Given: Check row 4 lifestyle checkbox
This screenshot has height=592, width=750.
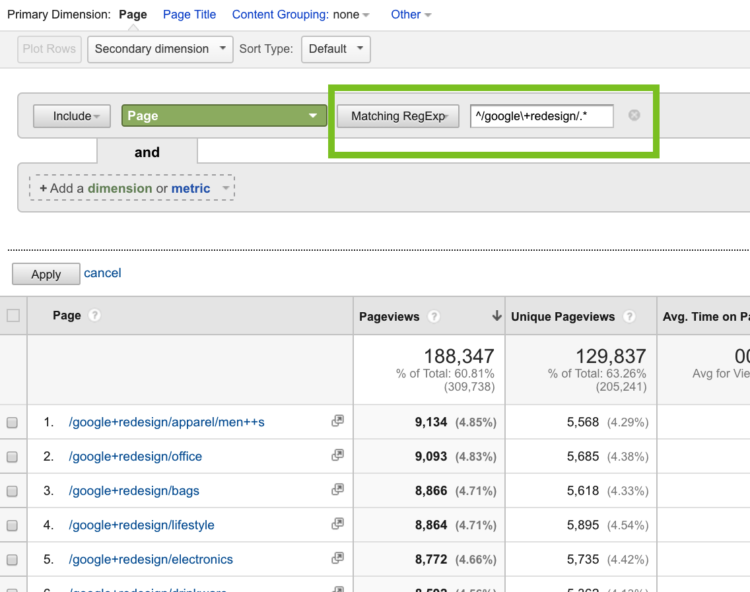Looking at the screenshot, I should (x=12, y=526).
